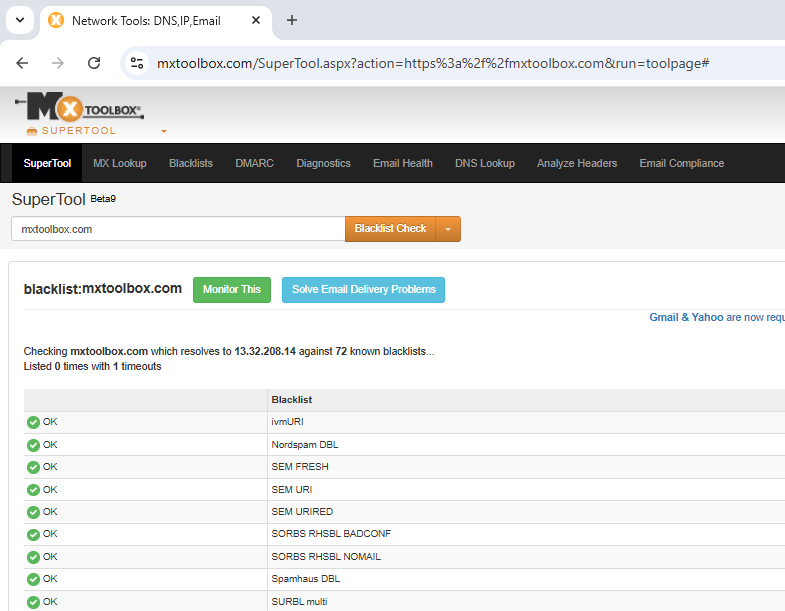The width and height of the screenshot is (785, 611).
Task: Open the Diagnostics nav item
Action: (323, 163)
